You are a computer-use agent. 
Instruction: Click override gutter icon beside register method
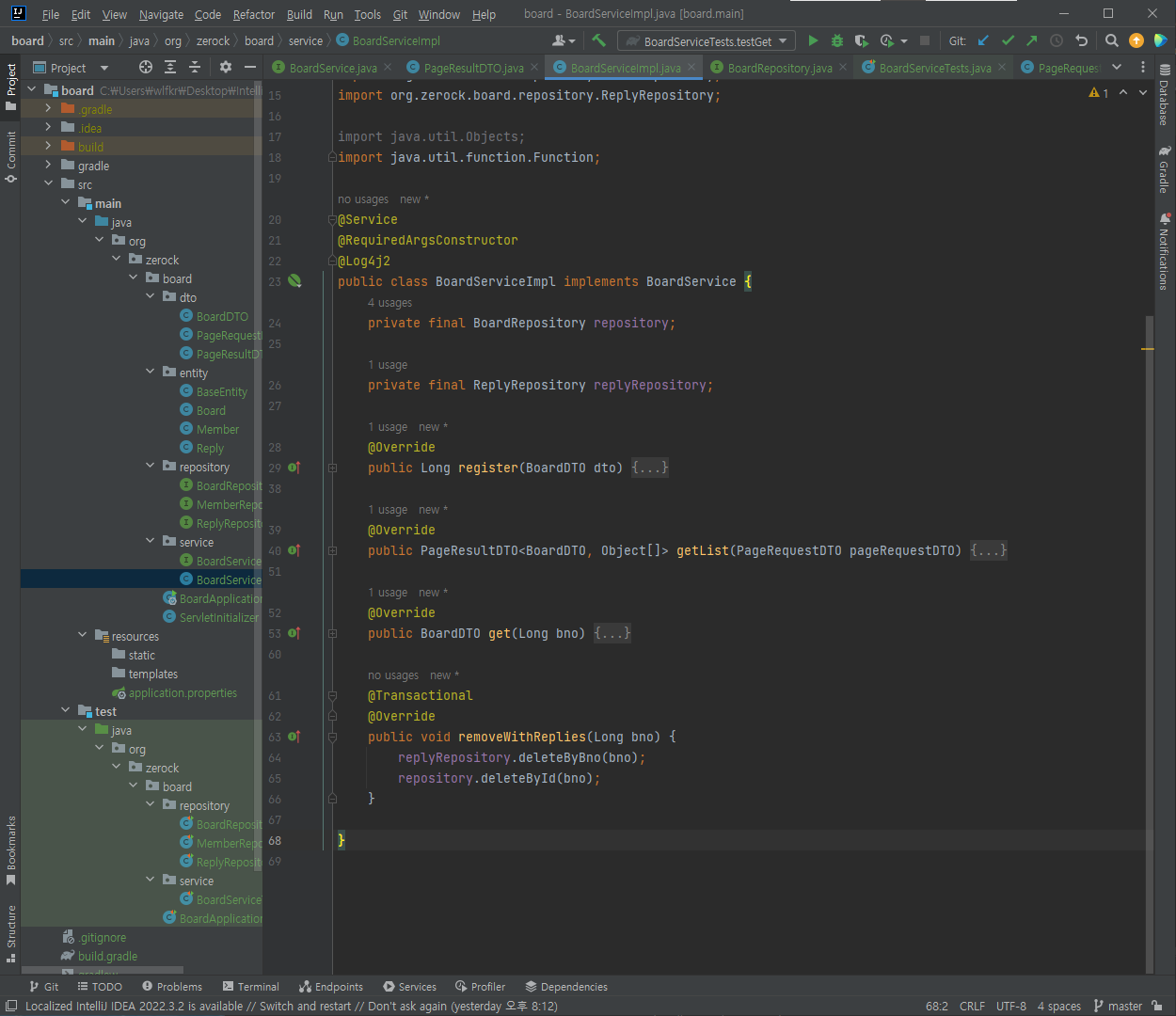(294, 468)
